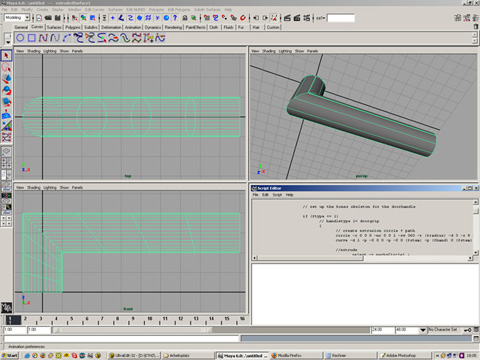Click the IPR Render icon
The width and height of the screenshot is (480, 360).
pos(297,18)
